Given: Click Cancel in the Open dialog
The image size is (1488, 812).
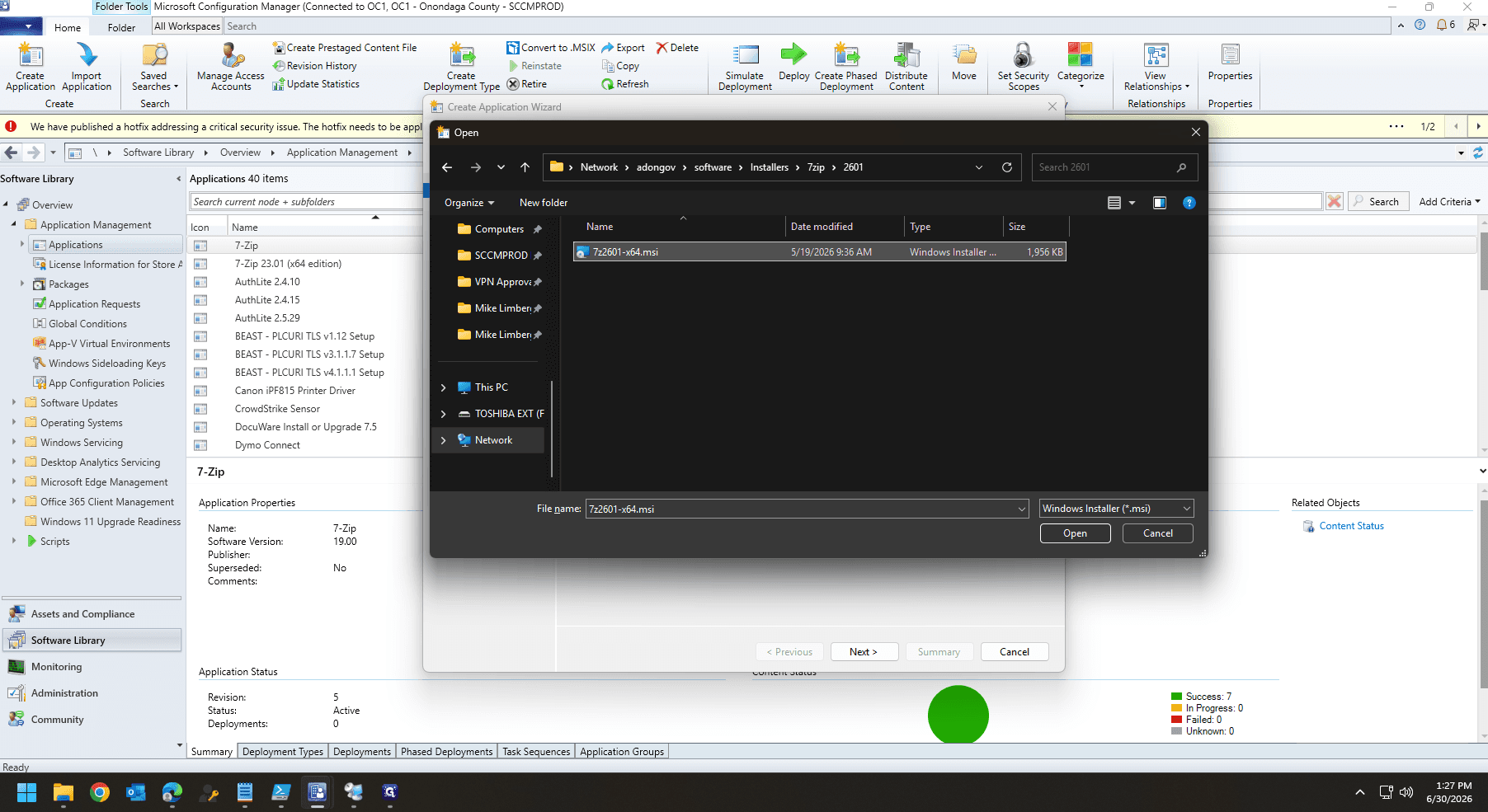Looking at the screenshot, I should (1157, 533).
